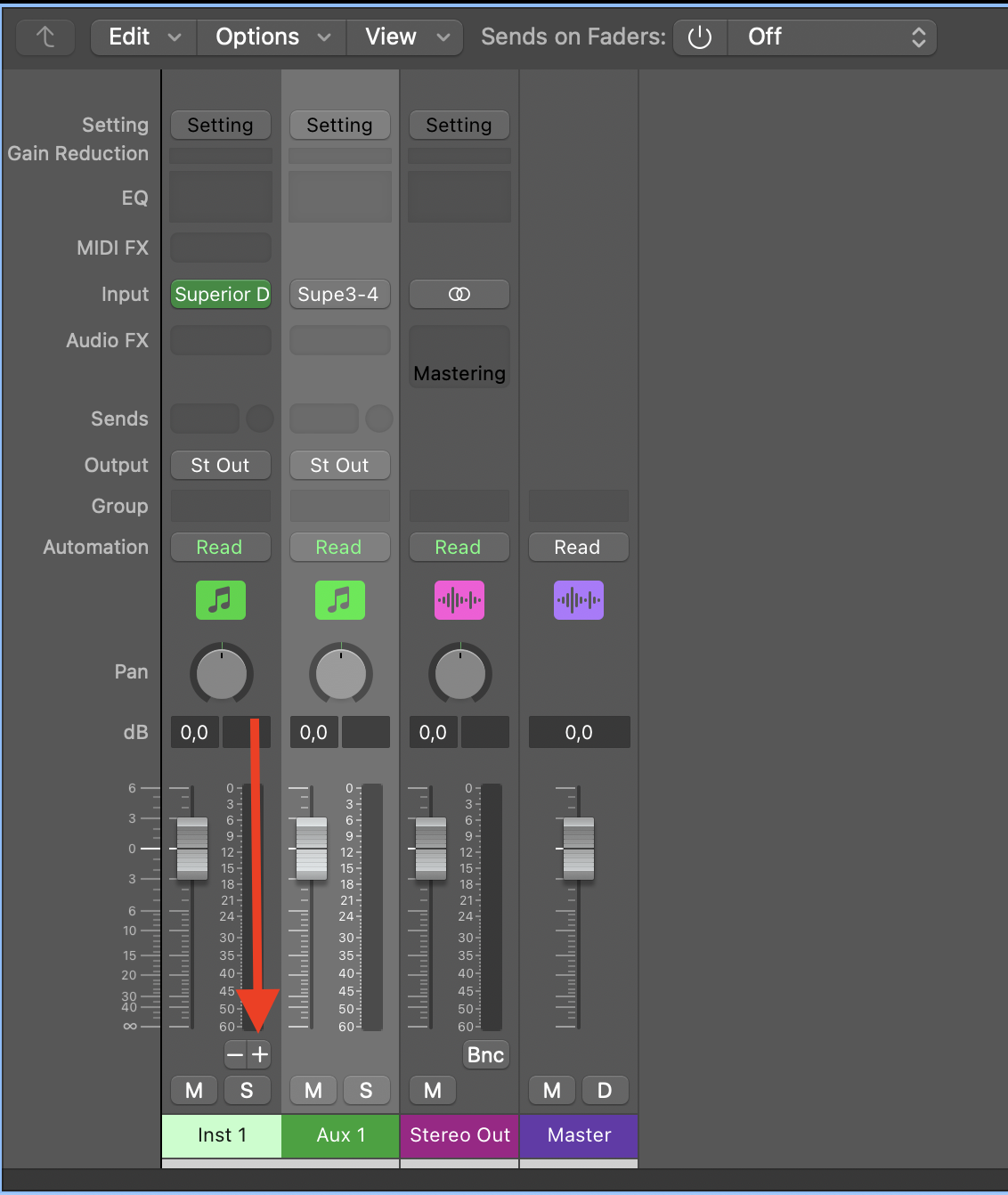Screen dimensions: 1008x1195
Task: Toggle the Sends on Faders power button
Action: click(x=700, y=37)
